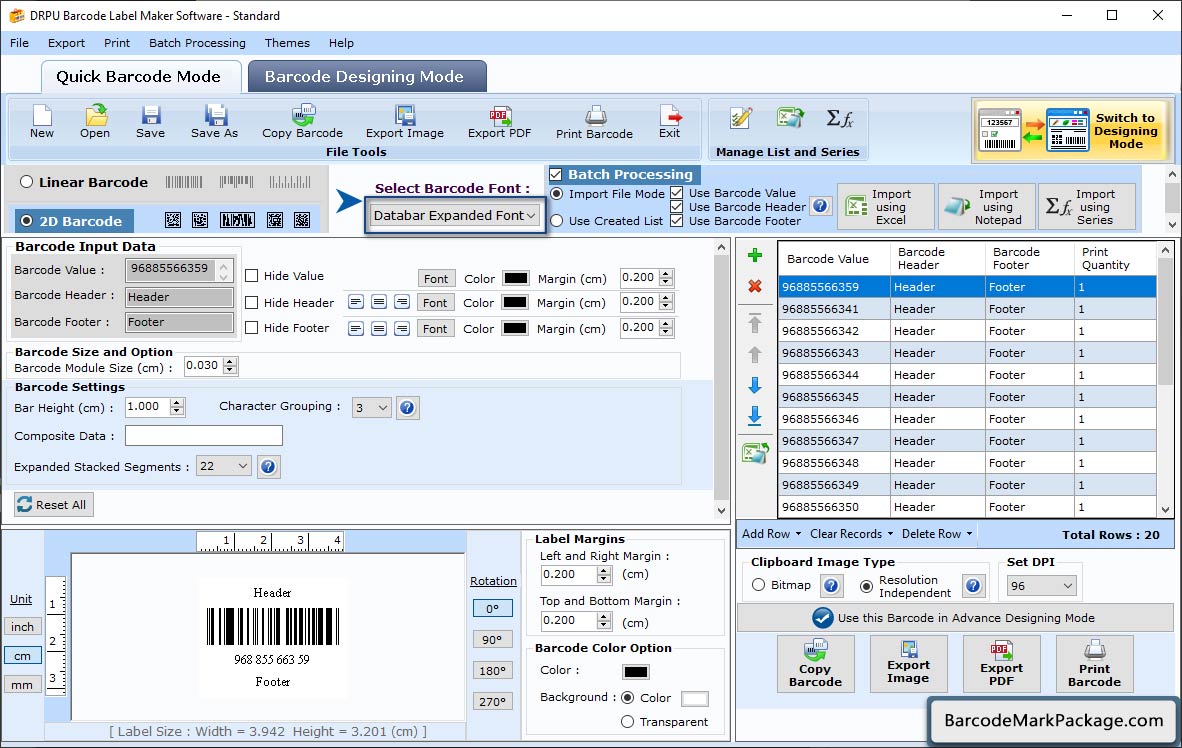Viewport: 1182px width, 748px height.
Task: Uncheck Use Barcode Value
Action: 677,193
